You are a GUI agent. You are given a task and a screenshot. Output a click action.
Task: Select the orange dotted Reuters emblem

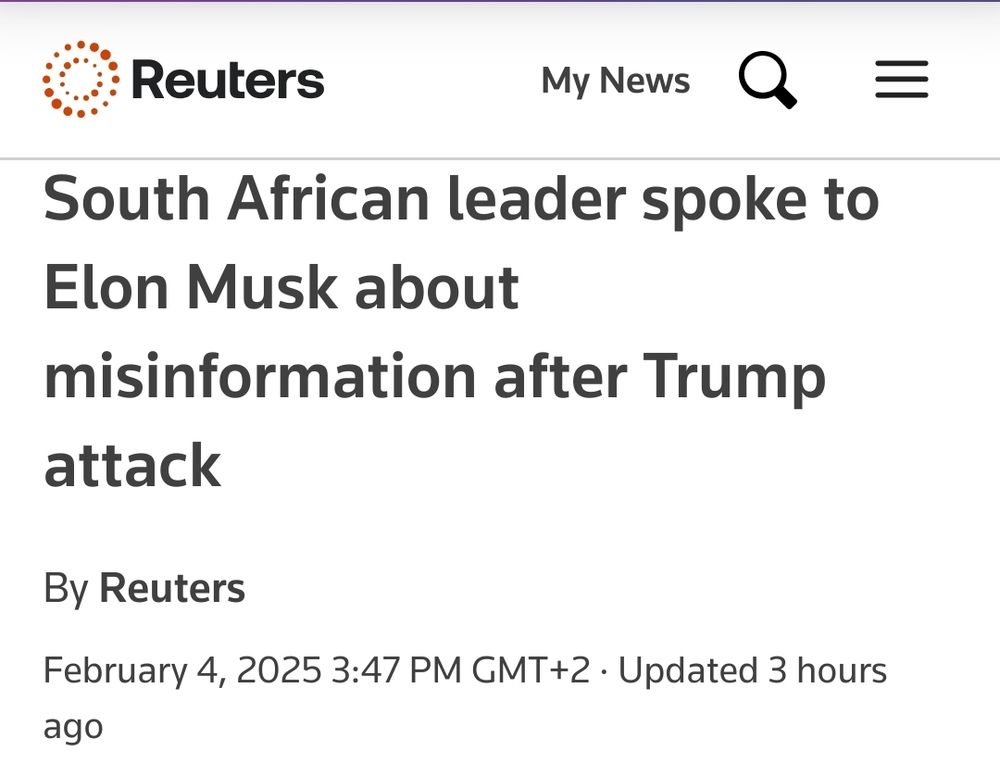(x=80, y=78)
